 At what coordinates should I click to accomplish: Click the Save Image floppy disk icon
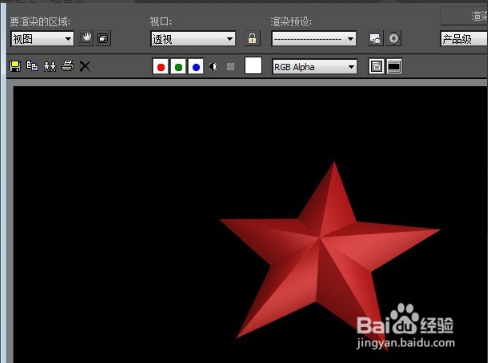pyautogui.click(x=15, y=66)
